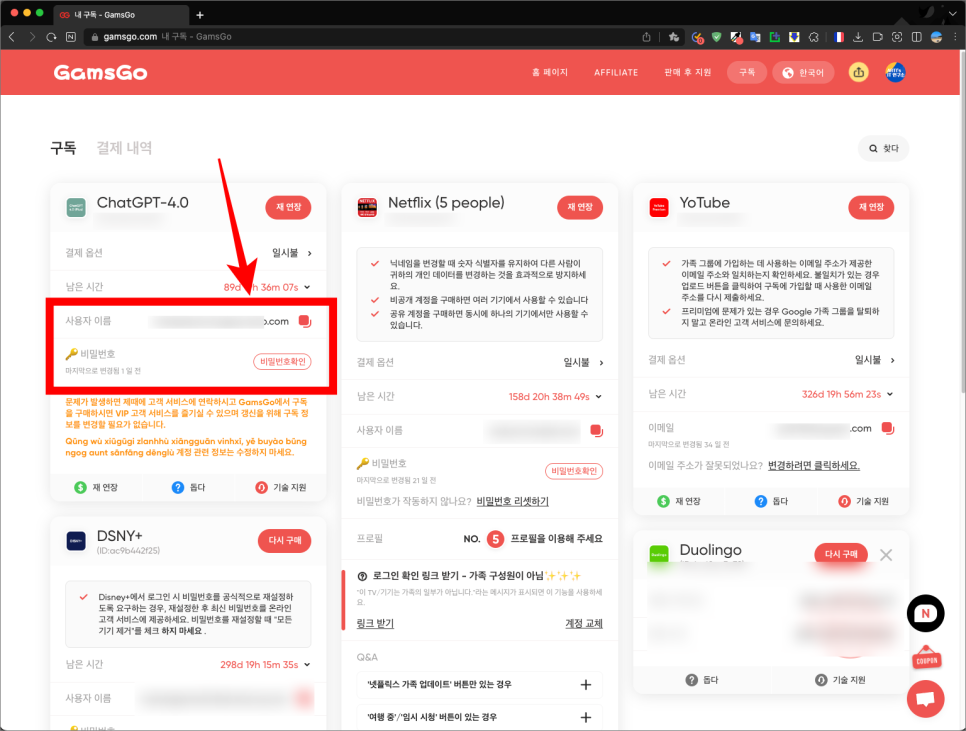Screen dimensions: 966x731
Task: Expand the '여행 중/임시 시청' Q&A item
Action: click(479, 717)
